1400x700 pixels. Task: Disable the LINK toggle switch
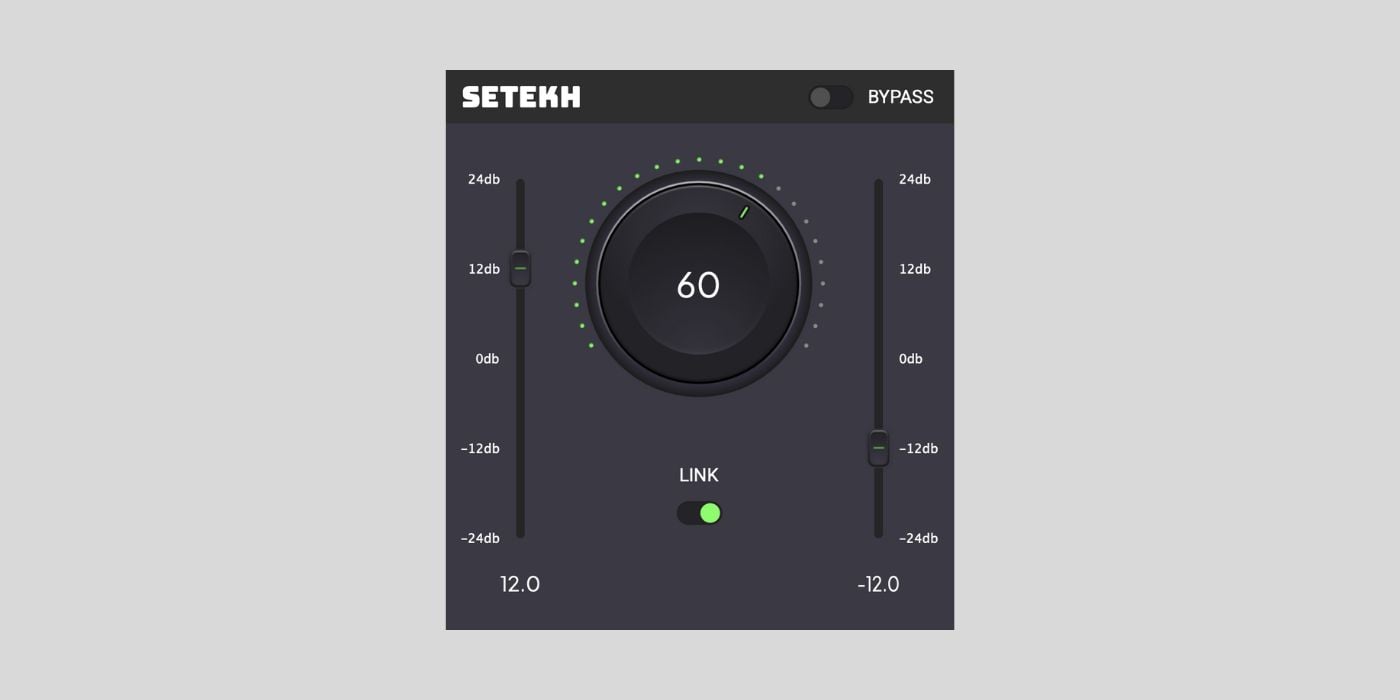pos(699,513)
